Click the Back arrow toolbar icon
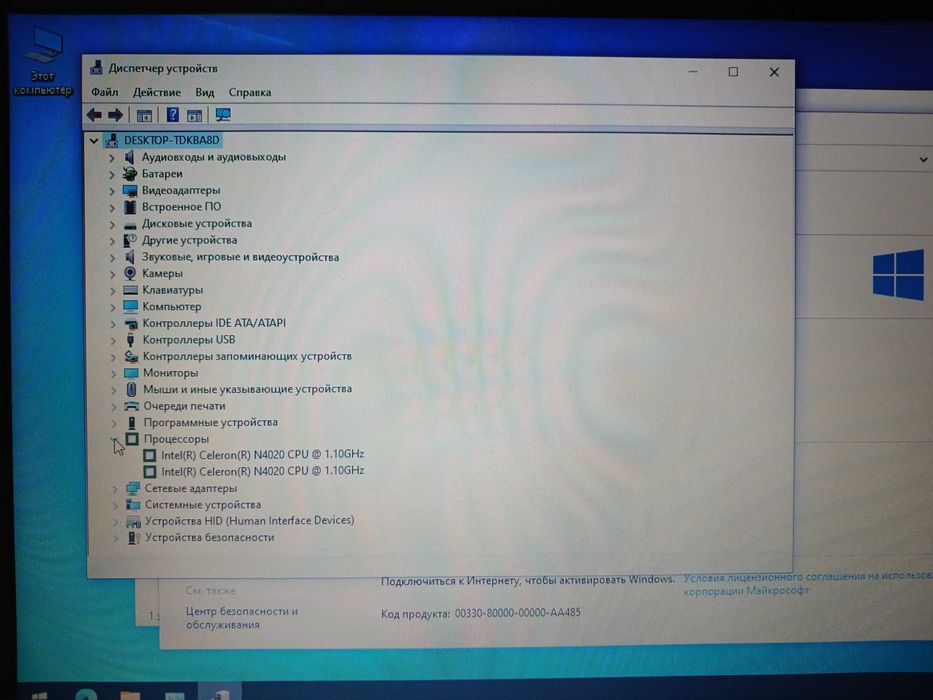 94,115
